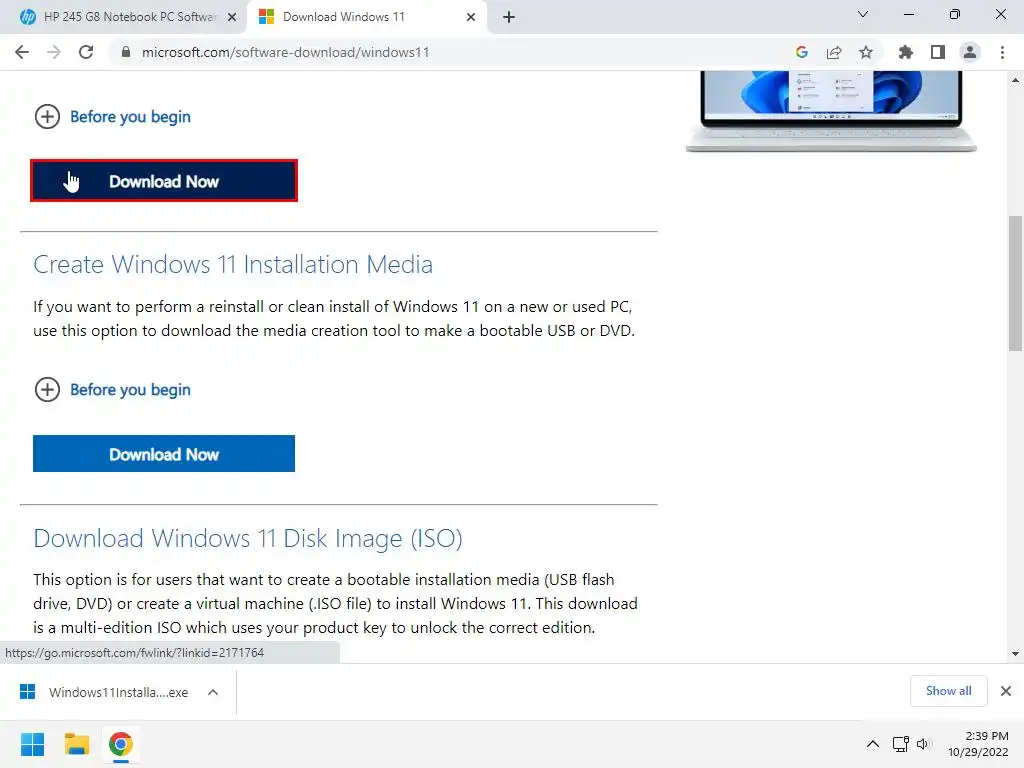Open the clock and date 2:39 PM
This screenshot has width=1024, height=768.
978,744
